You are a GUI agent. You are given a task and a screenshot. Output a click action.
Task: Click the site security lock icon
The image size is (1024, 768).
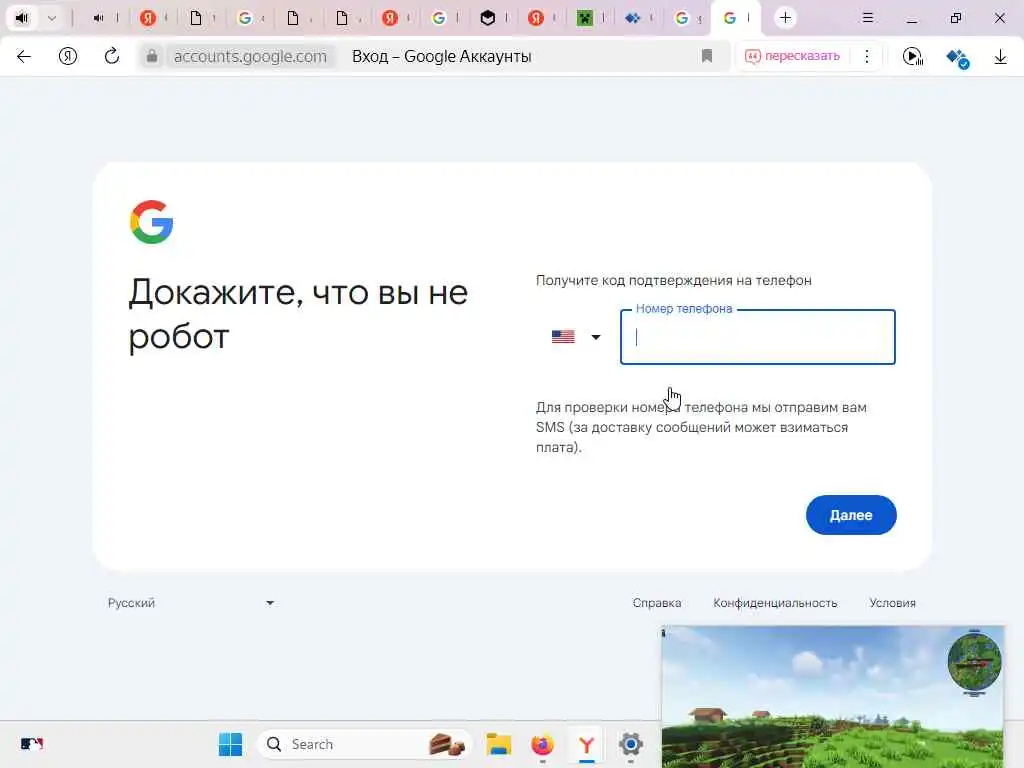[x=152, y=56]
